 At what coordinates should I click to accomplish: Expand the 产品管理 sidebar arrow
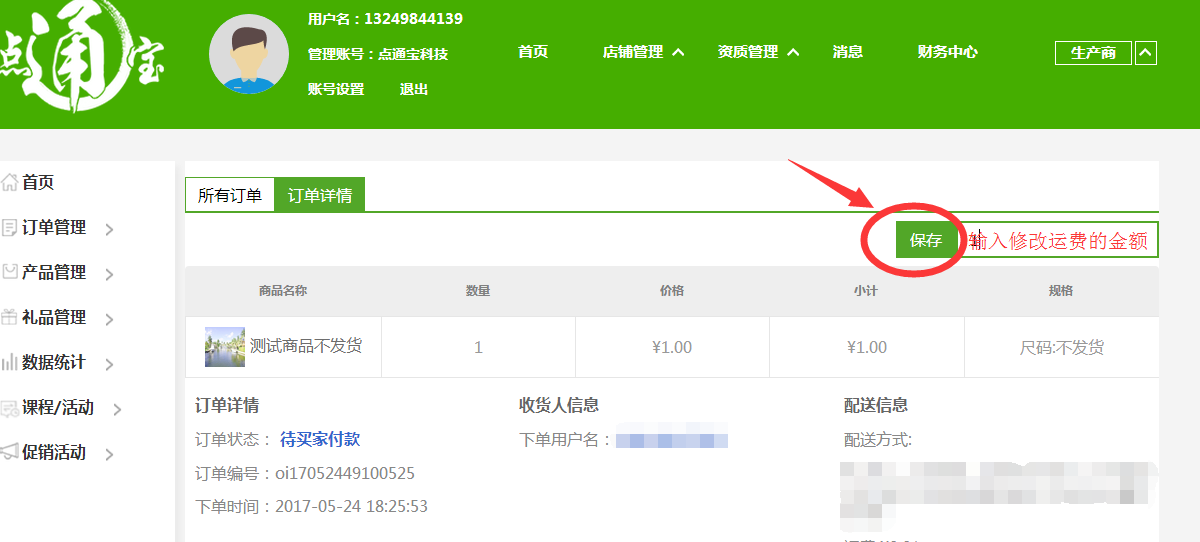(x=109, y=275)
